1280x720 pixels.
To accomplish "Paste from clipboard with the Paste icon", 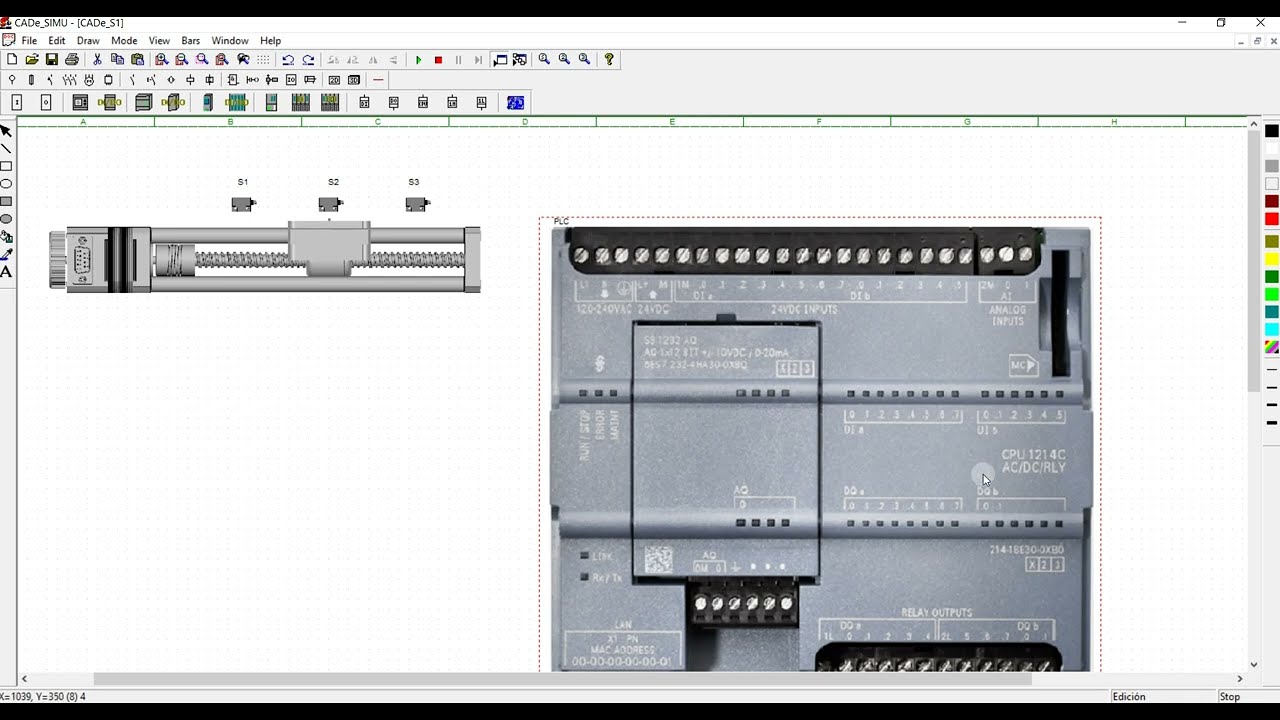I will coord(137,60).
